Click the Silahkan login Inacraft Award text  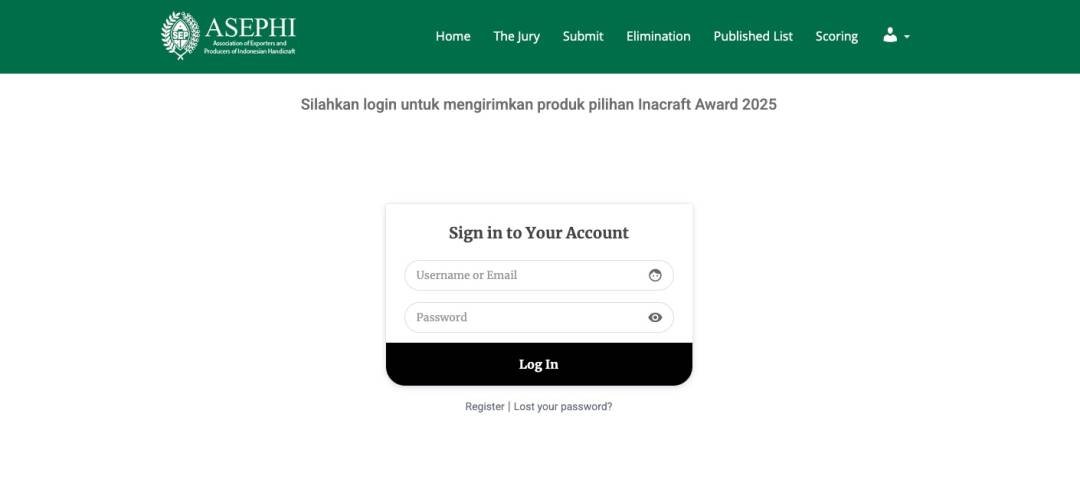pyautogui.click(x=539, y=105)
